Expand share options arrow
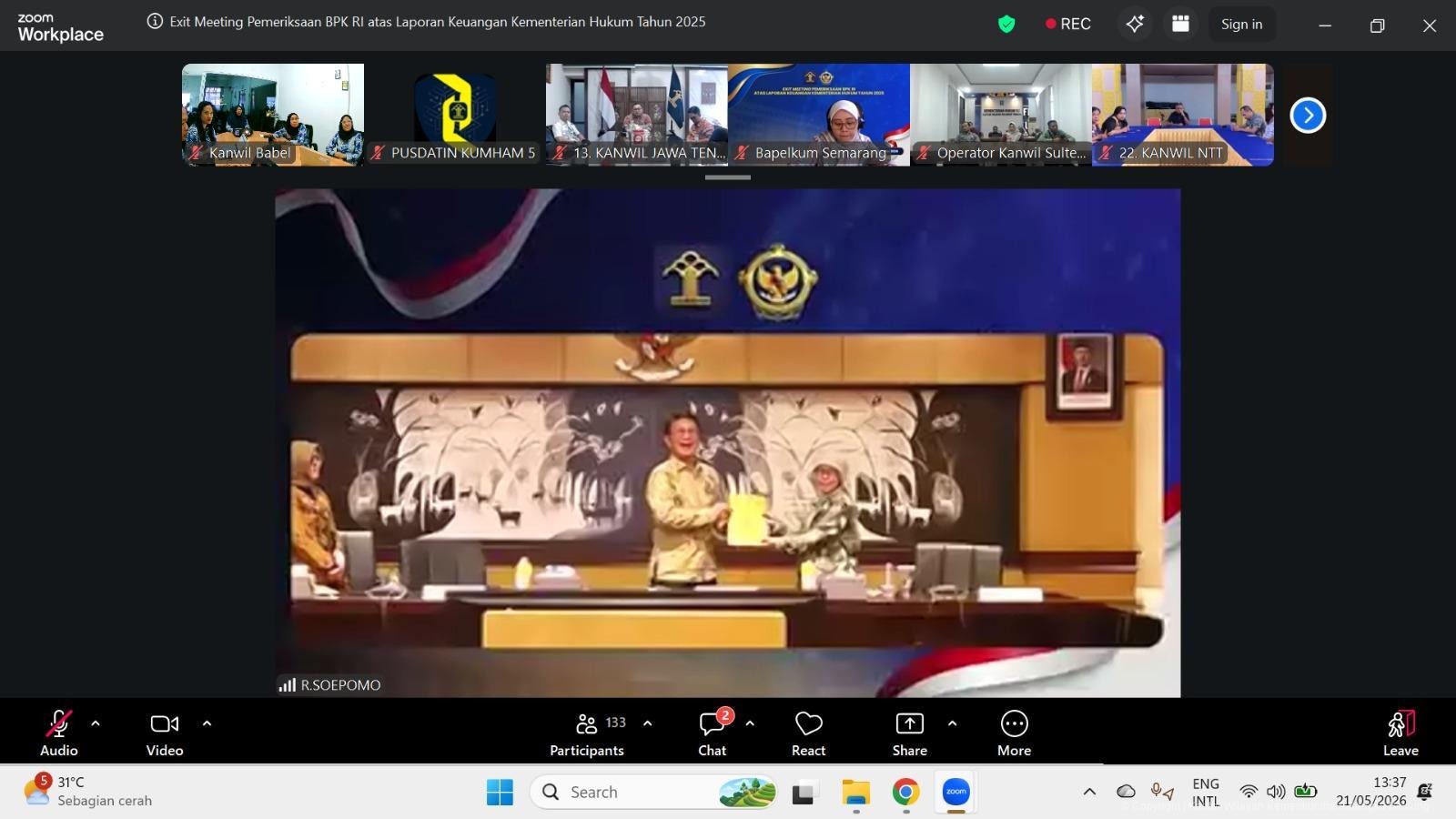1456x819 pixels. tap(952, 723)
